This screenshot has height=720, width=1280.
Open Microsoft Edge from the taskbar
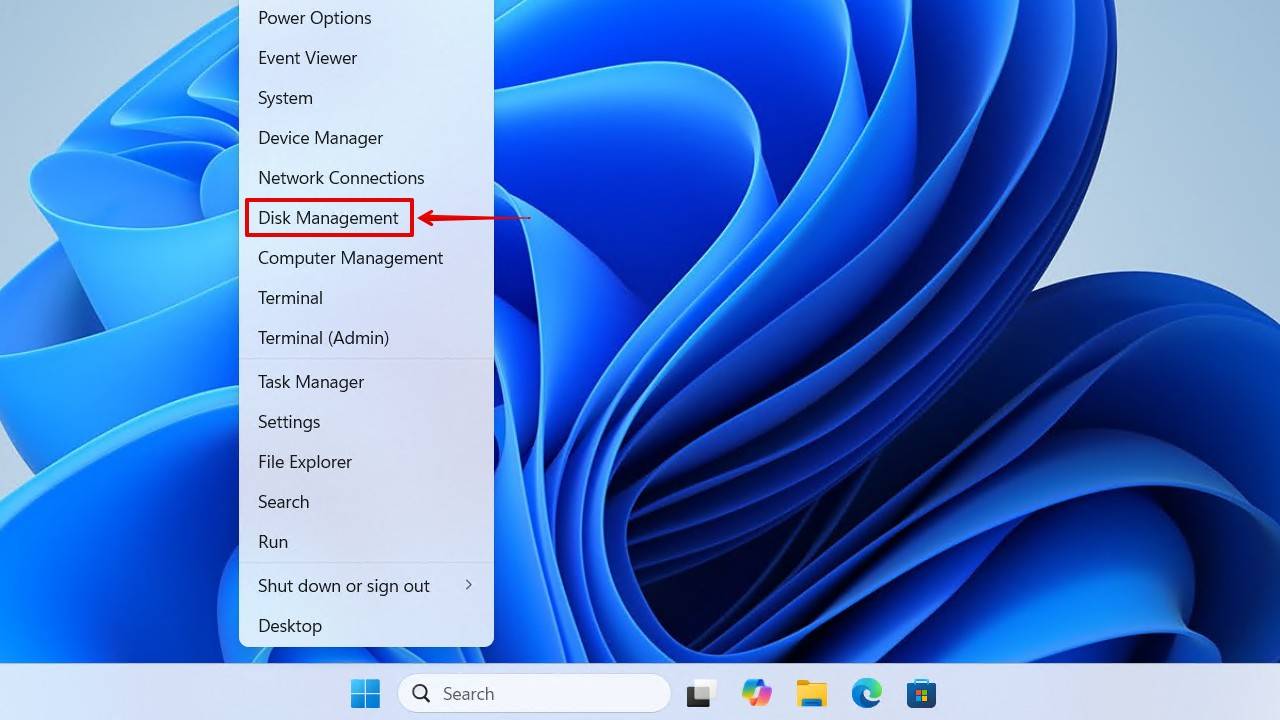click(865, 693)
